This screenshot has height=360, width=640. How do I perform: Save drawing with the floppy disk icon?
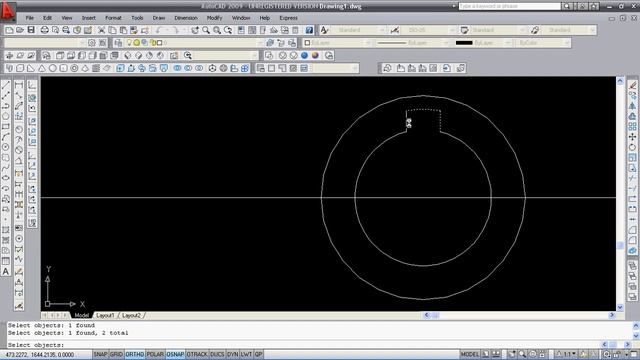click(31, 30)
